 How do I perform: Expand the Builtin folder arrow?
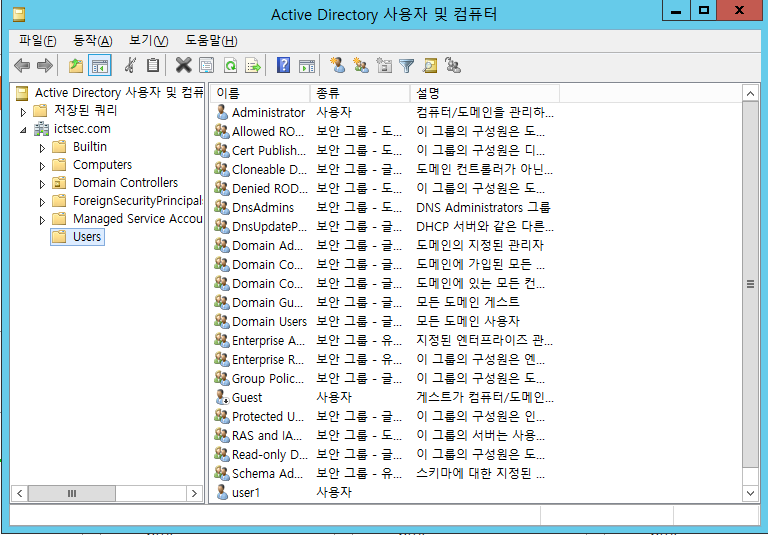[x=42, y=148]
